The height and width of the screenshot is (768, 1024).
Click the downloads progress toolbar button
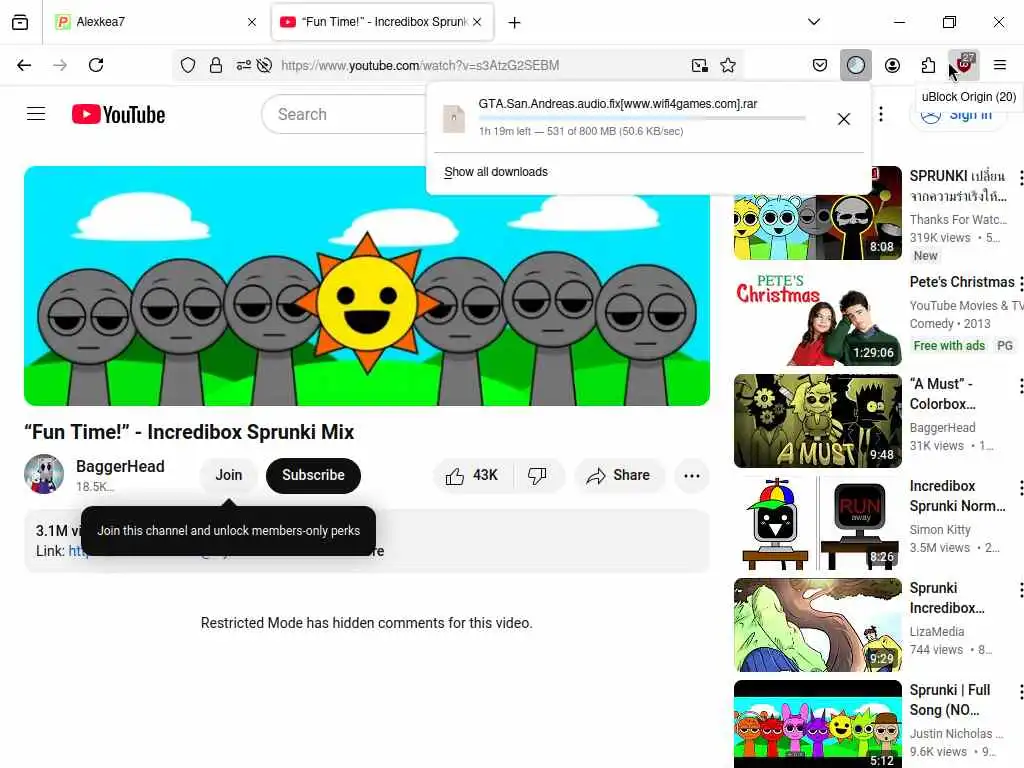(856, 65)
